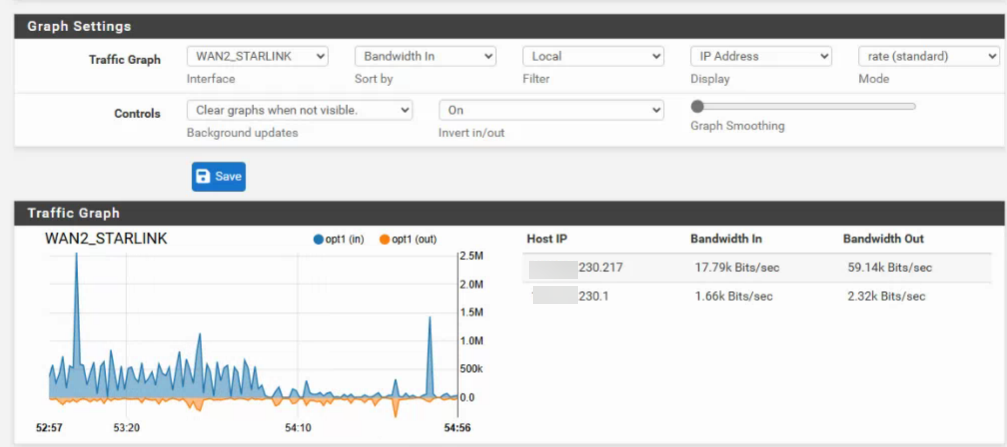This screenshot has width=1007, height=447.
Task: Click the Traffic Graph panel header
Action: click(x=73, y=213)
